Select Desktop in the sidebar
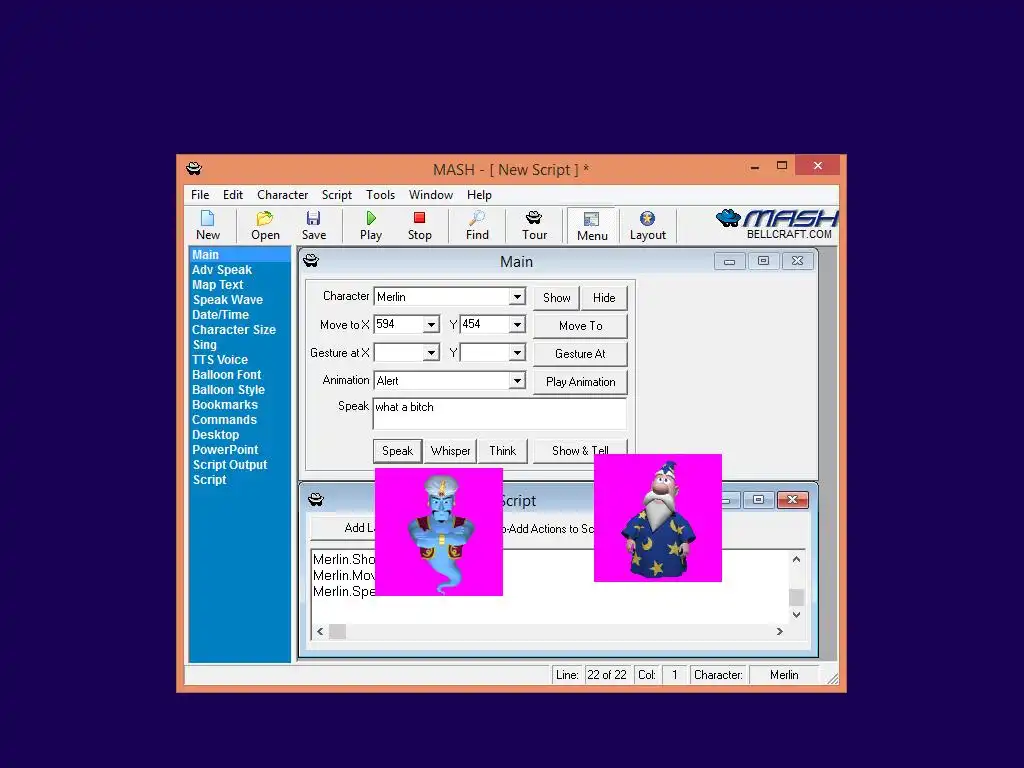Image resolution: width=1024 pixels, height=768 pixels. 216,435
